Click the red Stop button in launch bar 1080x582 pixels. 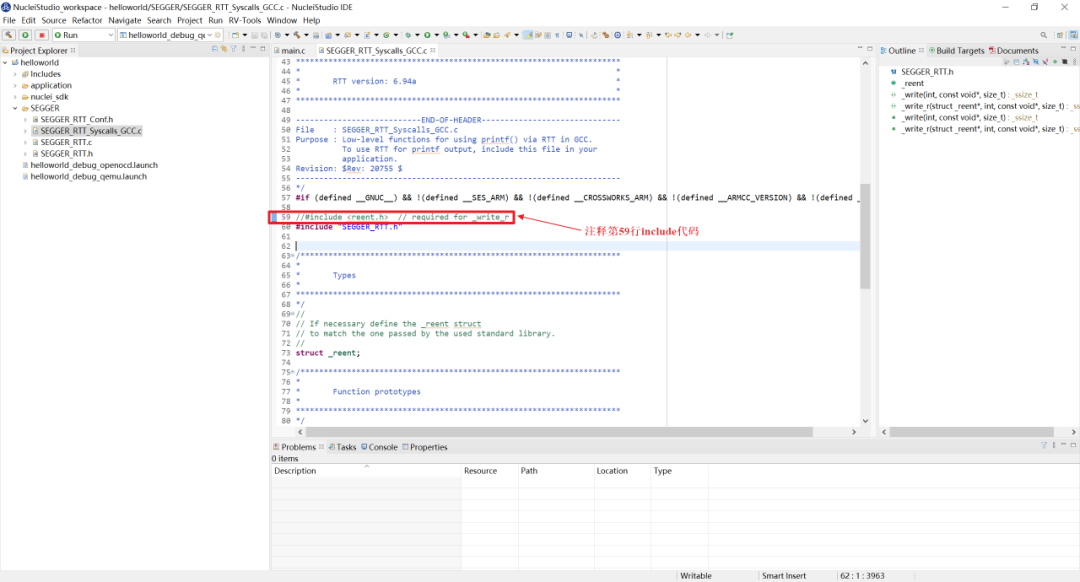coord(42,35)
